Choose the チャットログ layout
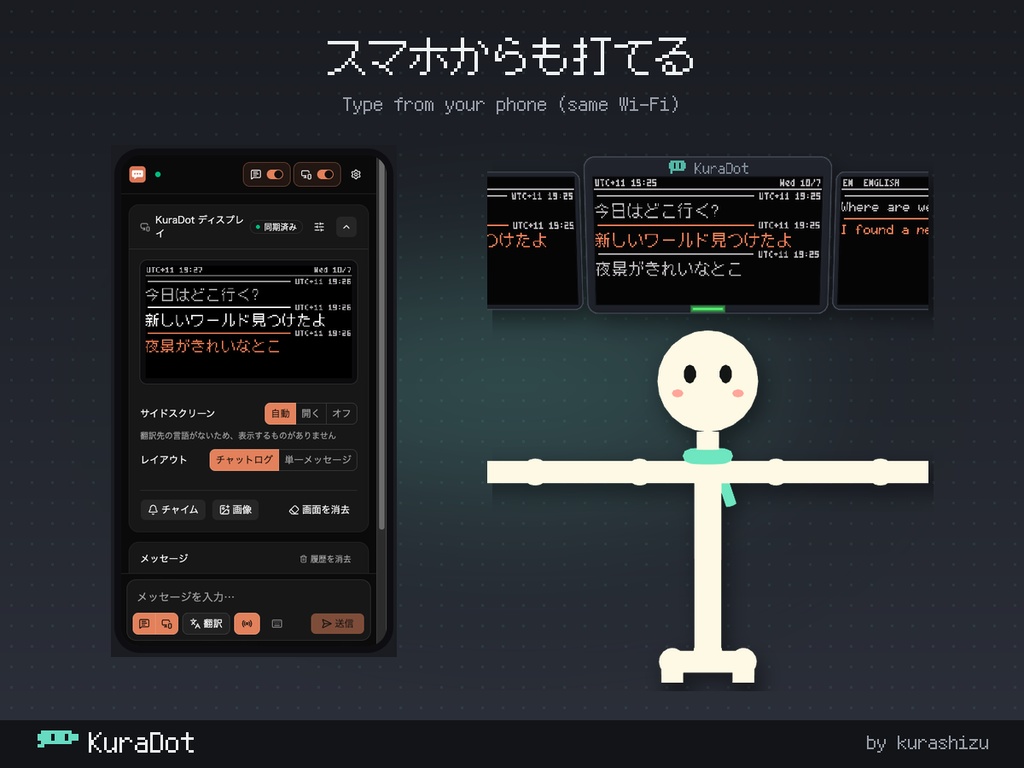The height and width of the screenshot is (768, 1024). [x=244, y=460]
